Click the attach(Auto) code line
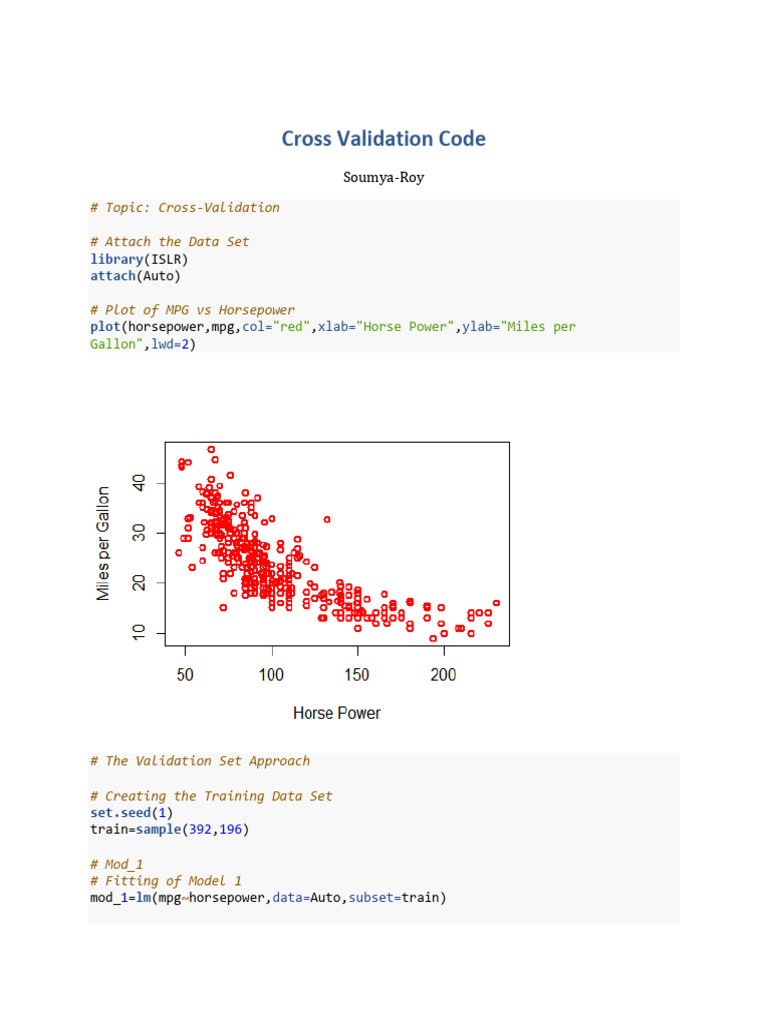 pos(136,276)
